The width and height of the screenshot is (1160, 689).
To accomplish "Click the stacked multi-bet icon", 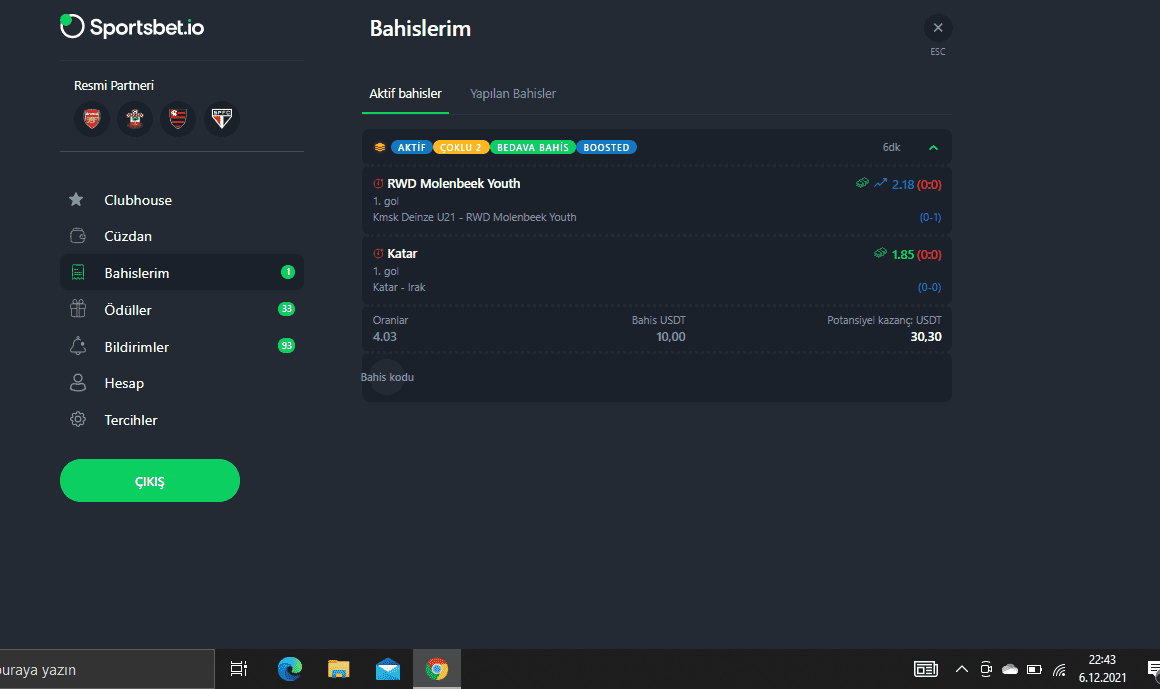I will [x=380, y=147].
